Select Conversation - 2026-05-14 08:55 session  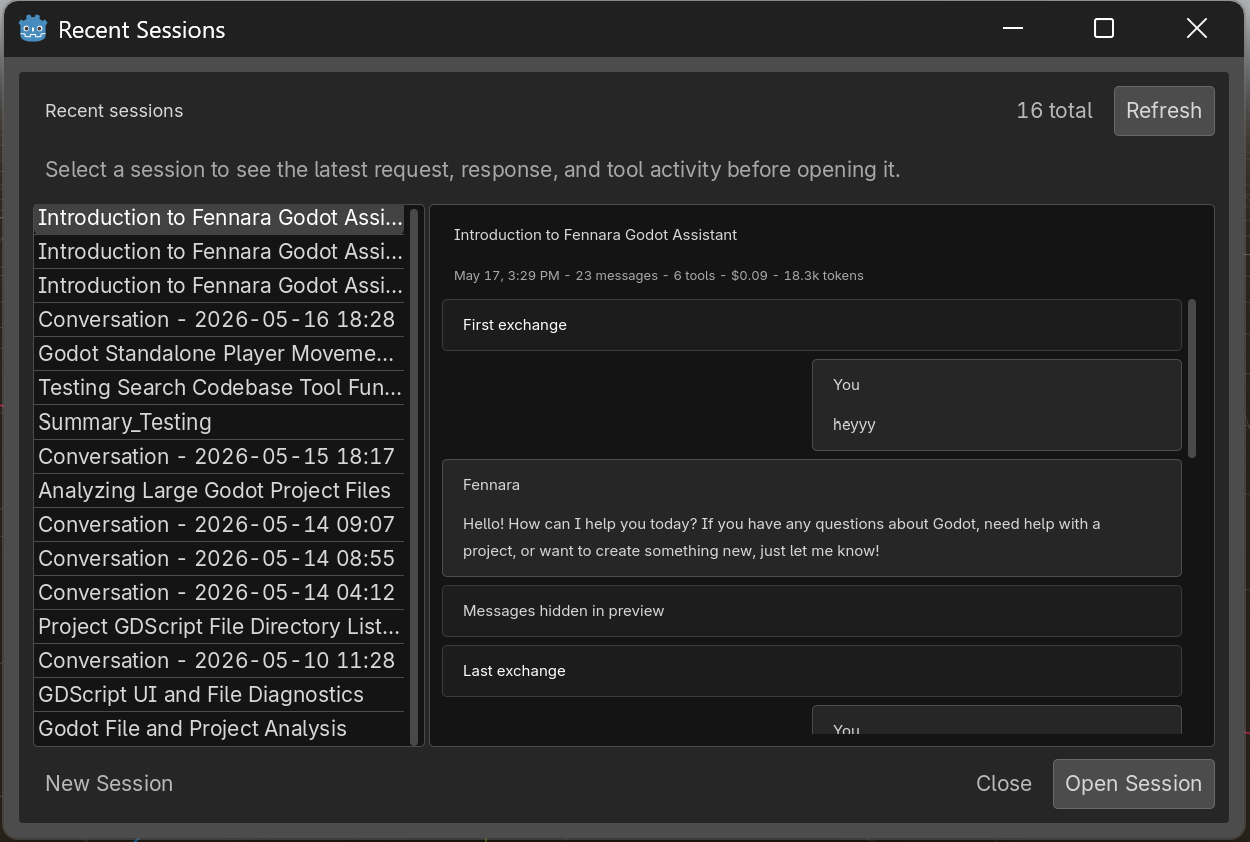pyautogui.click(x=220, y=558)
